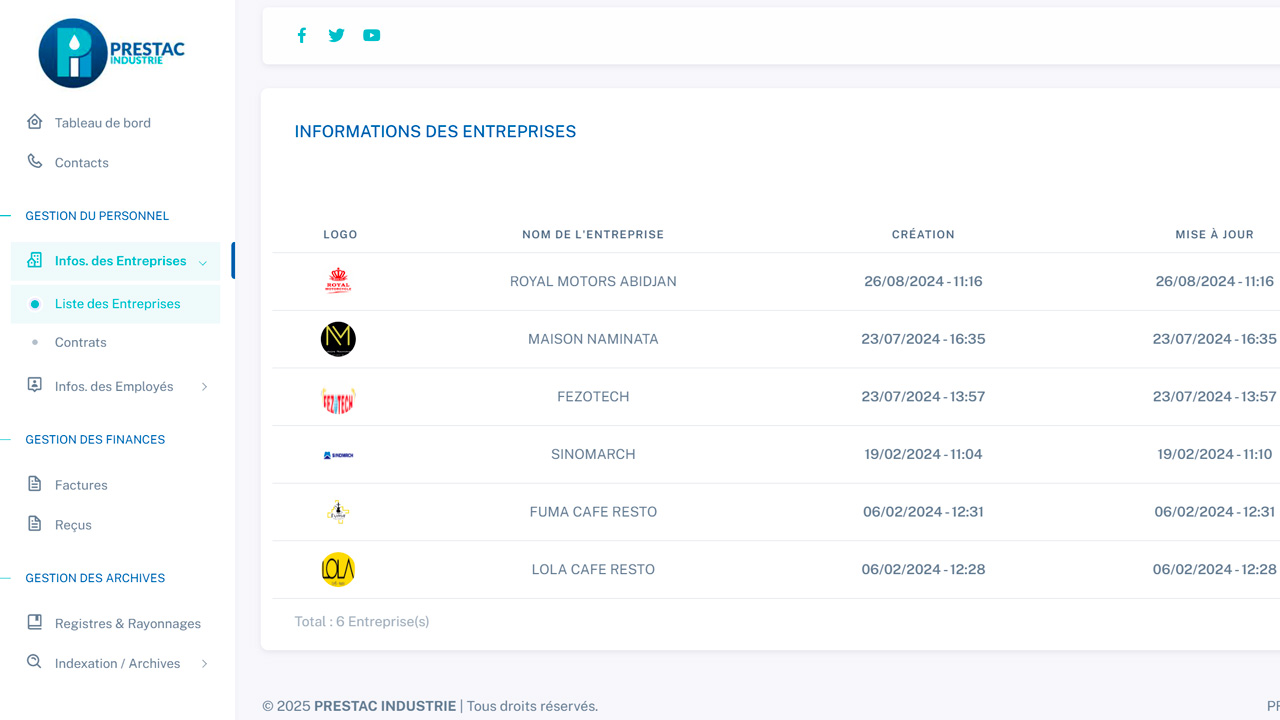Open the Contrats submenu item

coord(80,342)
